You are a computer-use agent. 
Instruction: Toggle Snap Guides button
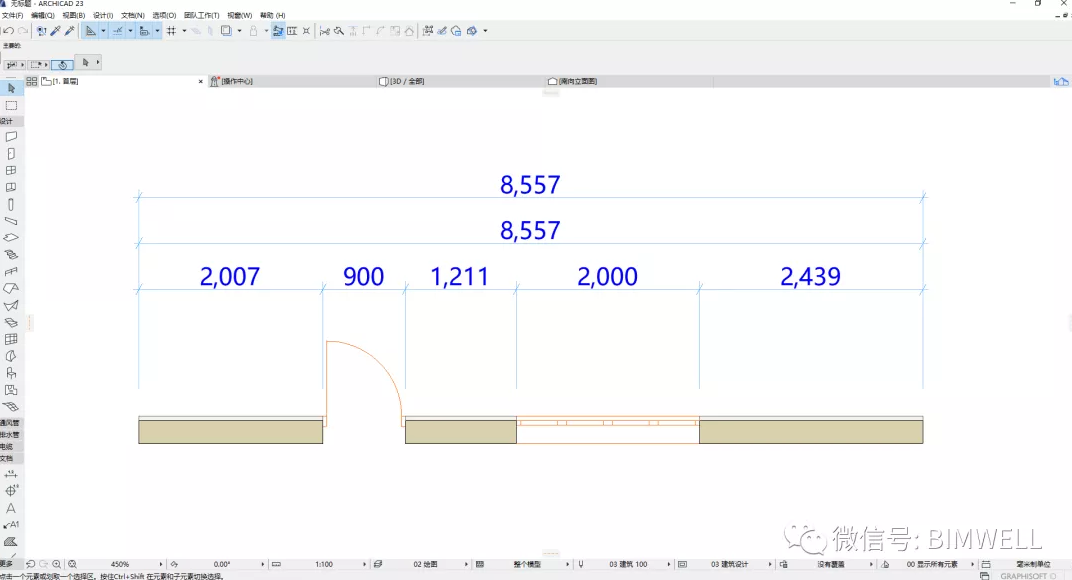(x=118, y=31)
